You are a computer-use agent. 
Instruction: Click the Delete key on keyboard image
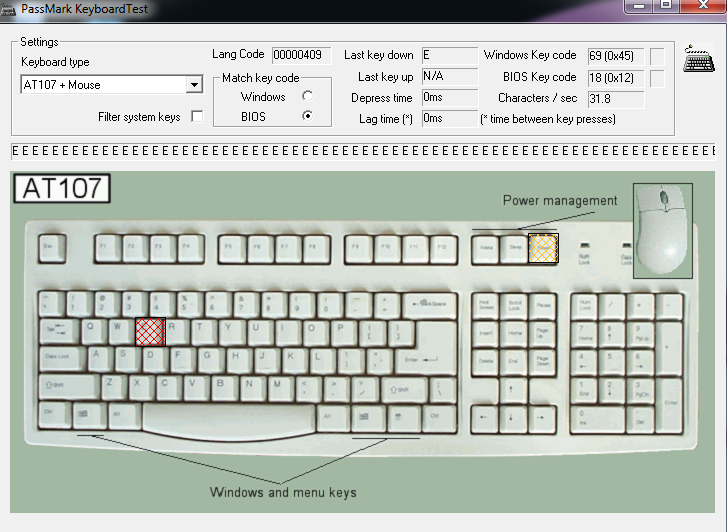pos(486,362)
